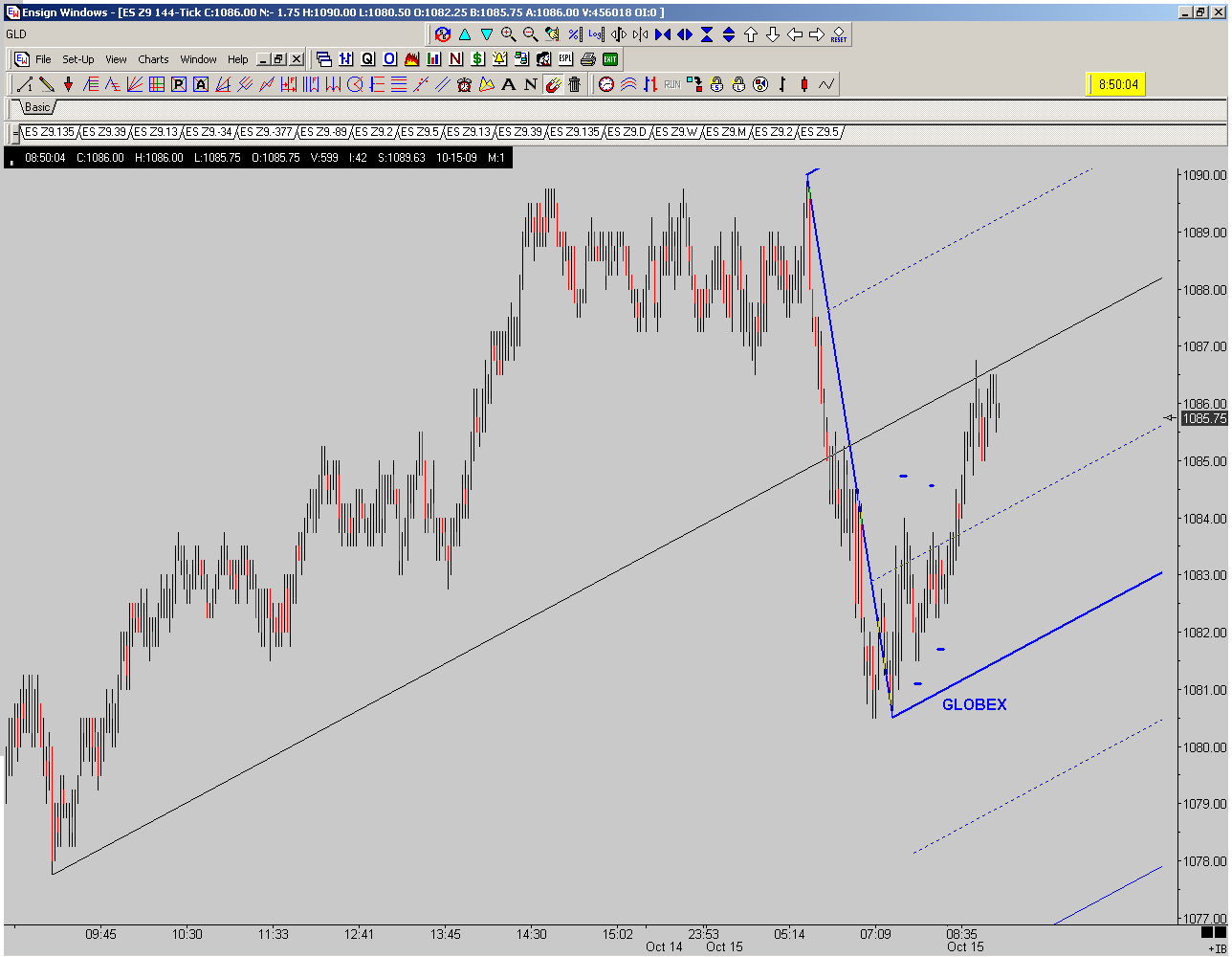Select the alarm clock alert tool
The width and height of the screenshot is (1232, 957).
[x=464, y=84]
